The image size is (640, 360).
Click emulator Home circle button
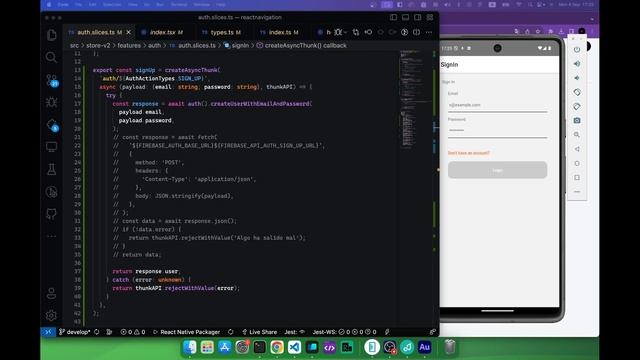tap(577, 163)
